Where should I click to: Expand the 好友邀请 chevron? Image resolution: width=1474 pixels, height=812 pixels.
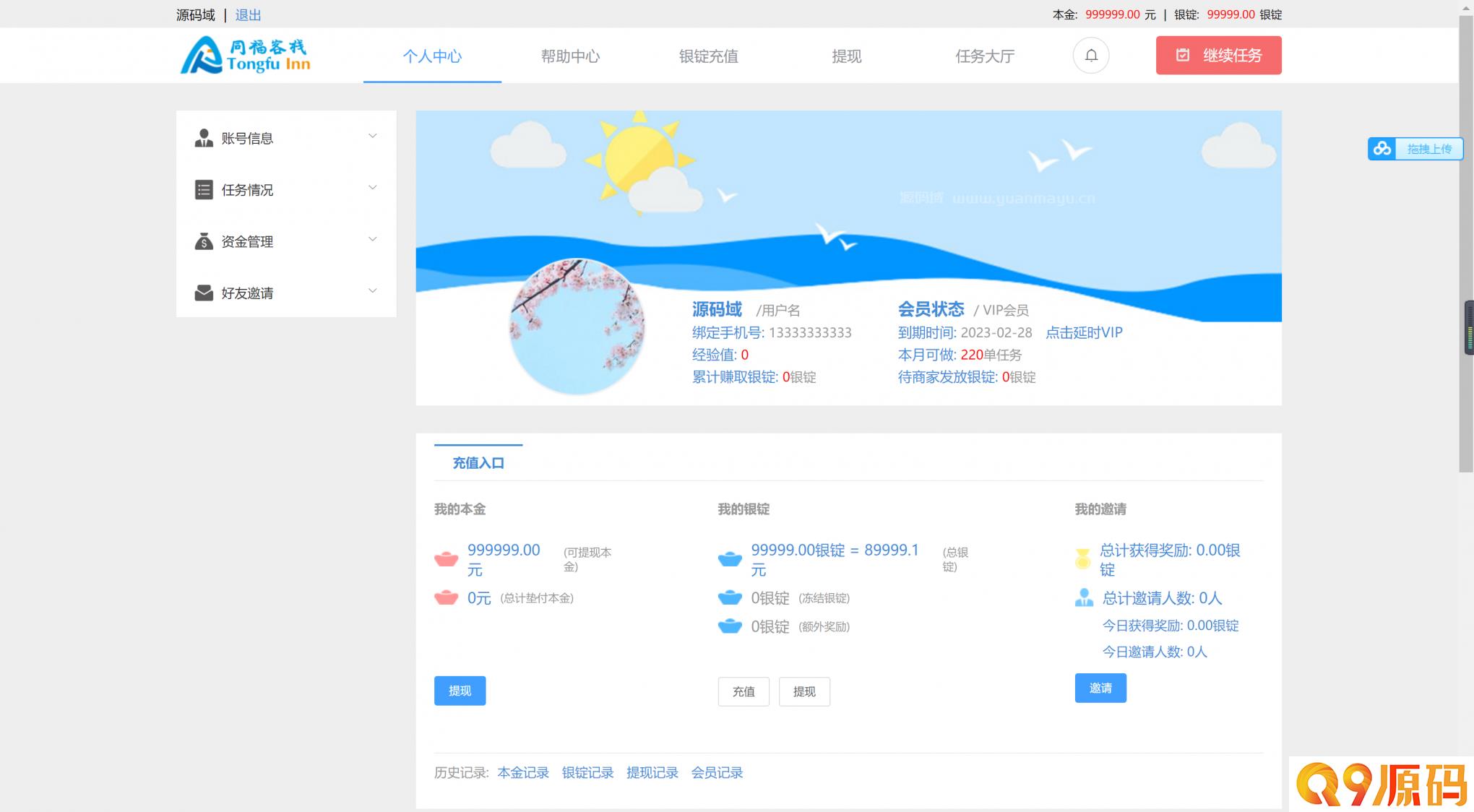pyautogui.click(x=373, y=290)
